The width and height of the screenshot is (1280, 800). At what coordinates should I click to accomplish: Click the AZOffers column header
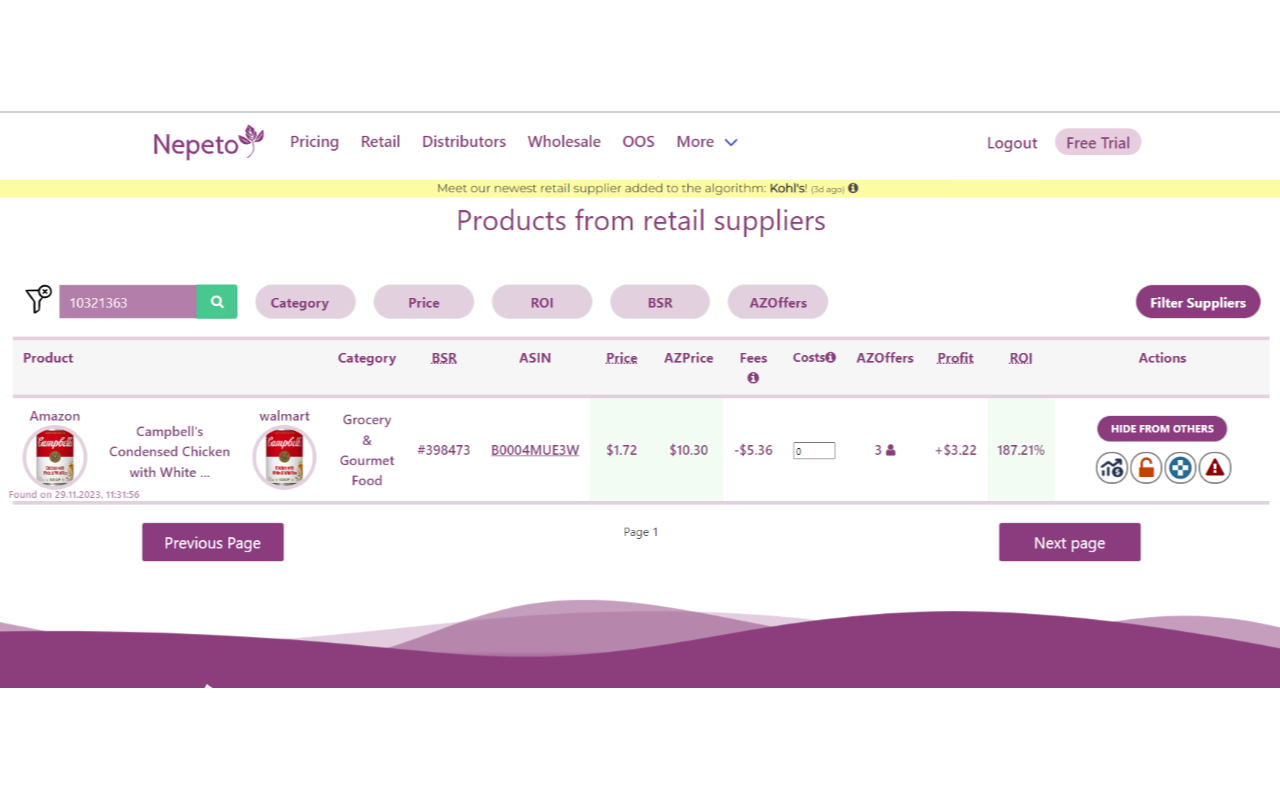(885, 358)
